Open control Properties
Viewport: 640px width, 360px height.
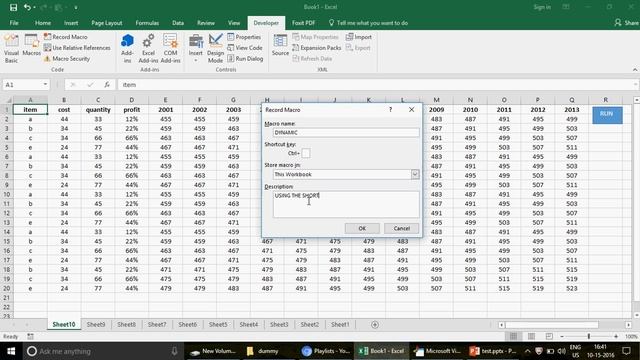[x=244, y=37]
